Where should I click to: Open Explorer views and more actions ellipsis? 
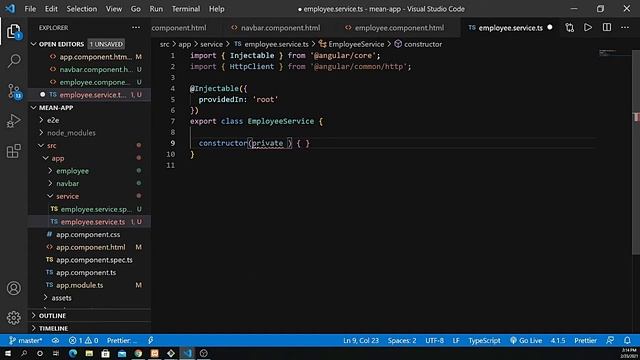coord(136,28)
